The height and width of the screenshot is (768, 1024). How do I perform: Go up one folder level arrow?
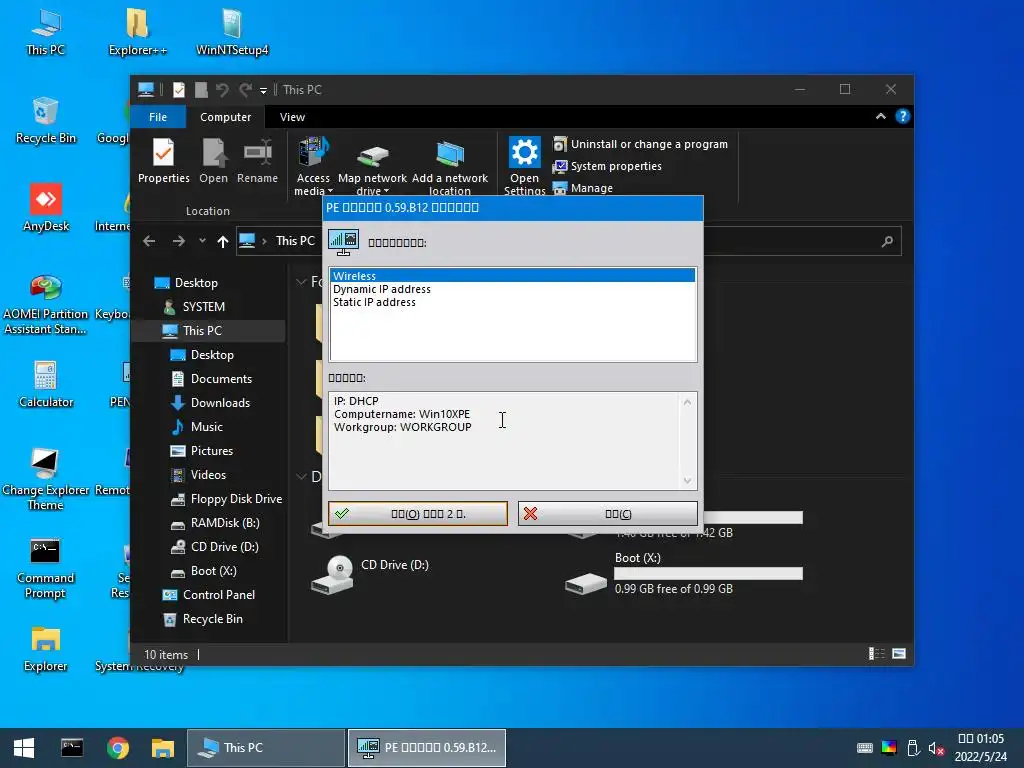pos(223,242)
